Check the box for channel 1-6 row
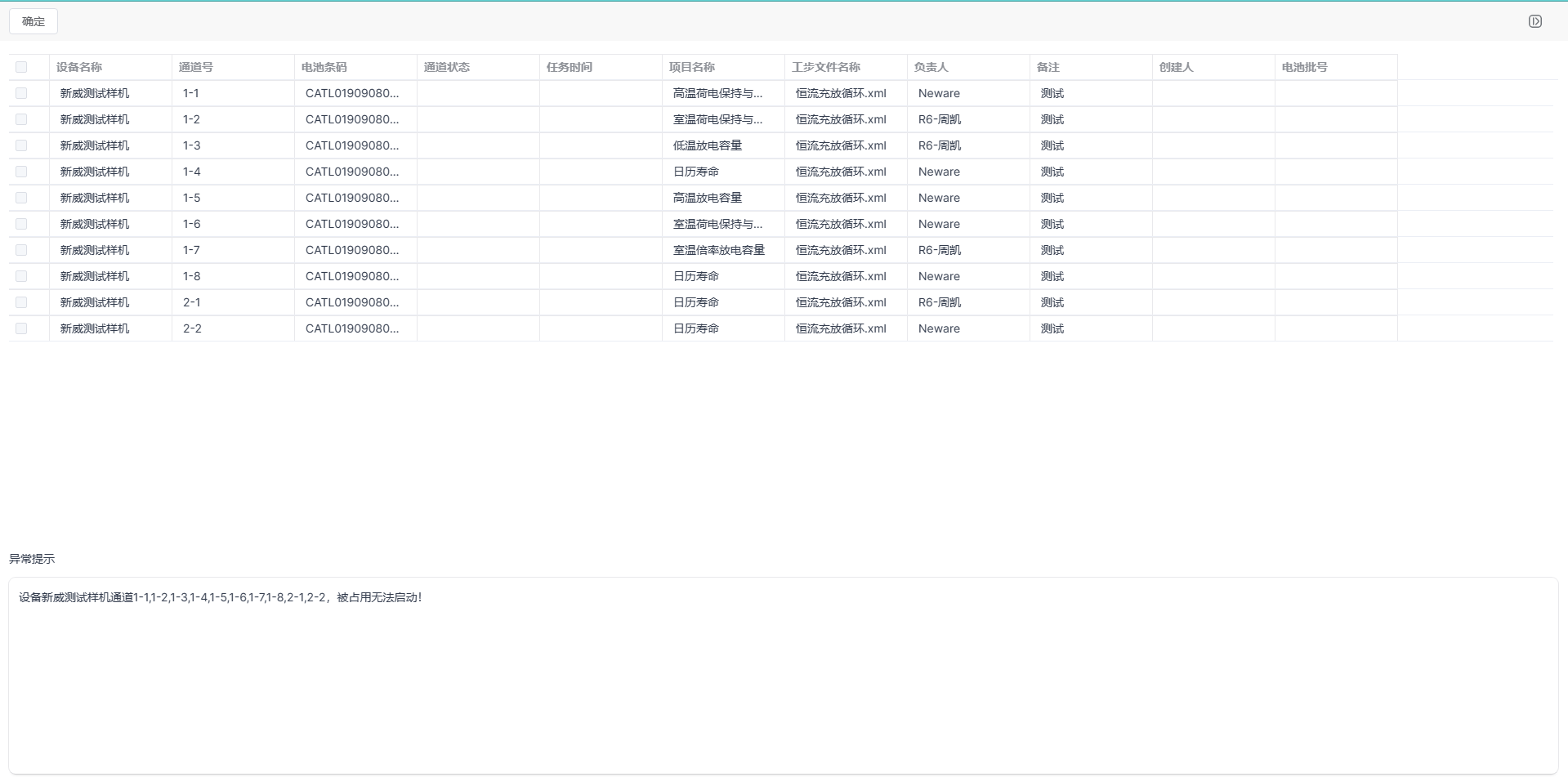The width and height of the screenshot is (1568, 777). pos(21,224)
